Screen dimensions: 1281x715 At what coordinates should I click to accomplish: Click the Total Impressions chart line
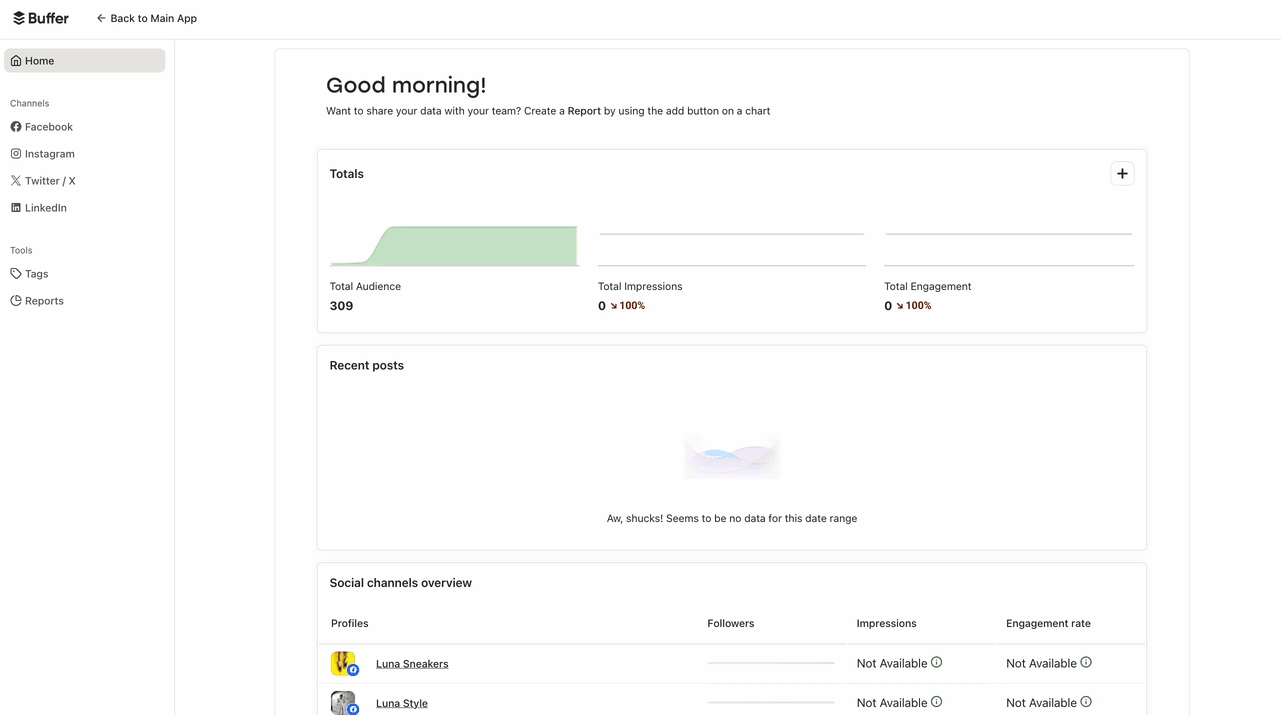pyautogui.click(x=732, y=234)
